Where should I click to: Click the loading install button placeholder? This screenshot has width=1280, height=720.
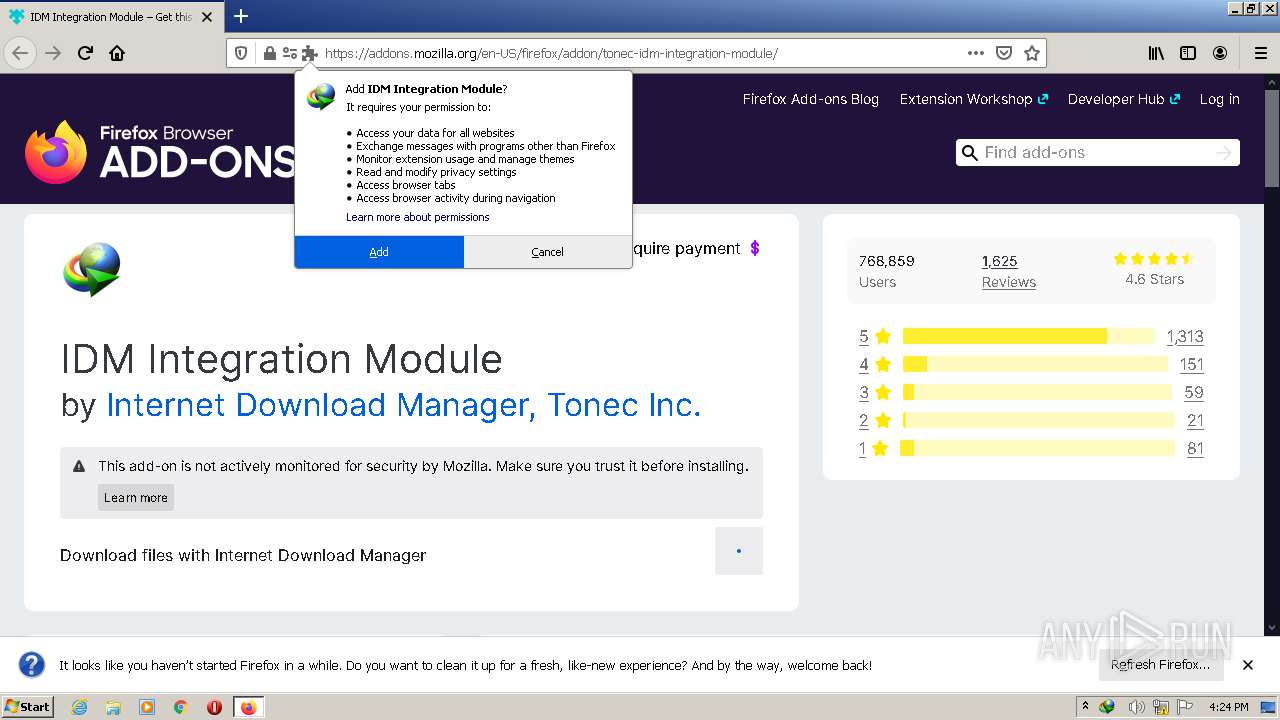tap(739, 551)
